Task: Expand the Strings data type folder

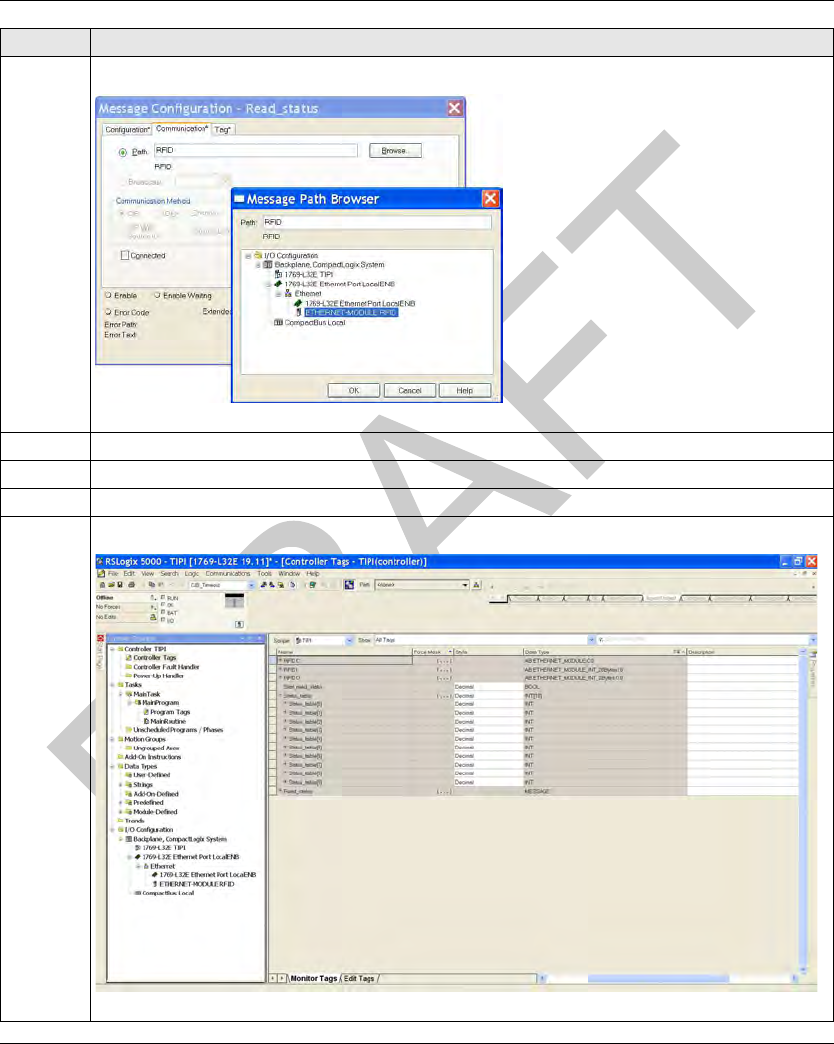Action: click(x=120, y=784)
